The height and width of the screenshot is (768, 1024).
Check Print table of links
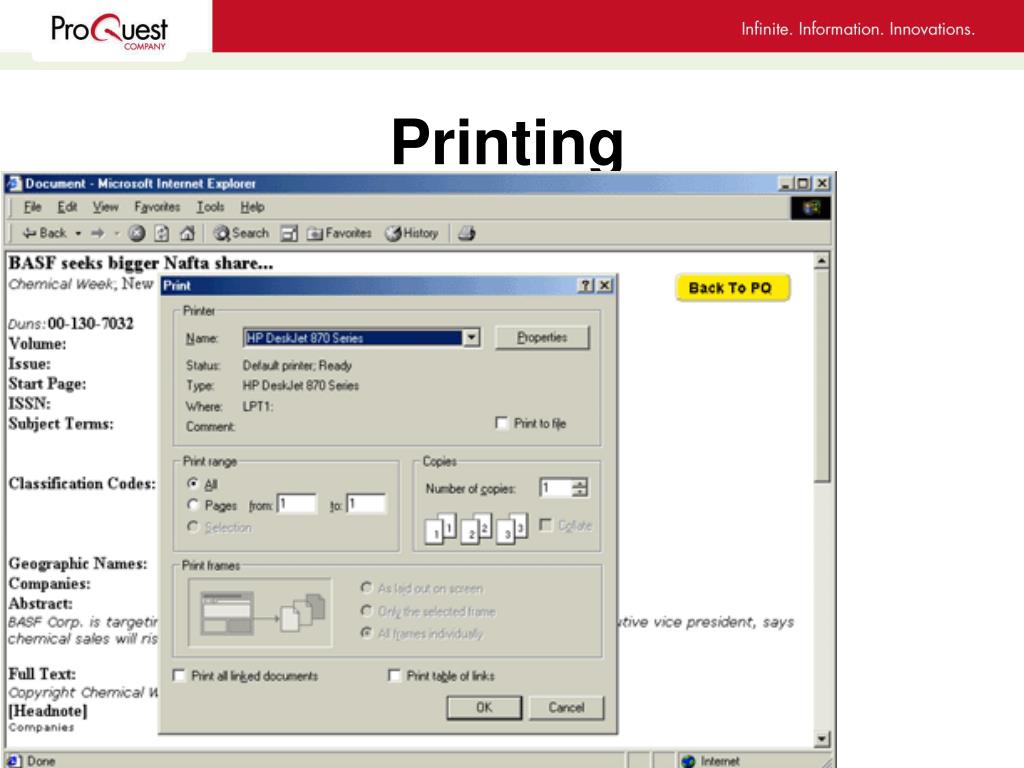coord(394,675)
